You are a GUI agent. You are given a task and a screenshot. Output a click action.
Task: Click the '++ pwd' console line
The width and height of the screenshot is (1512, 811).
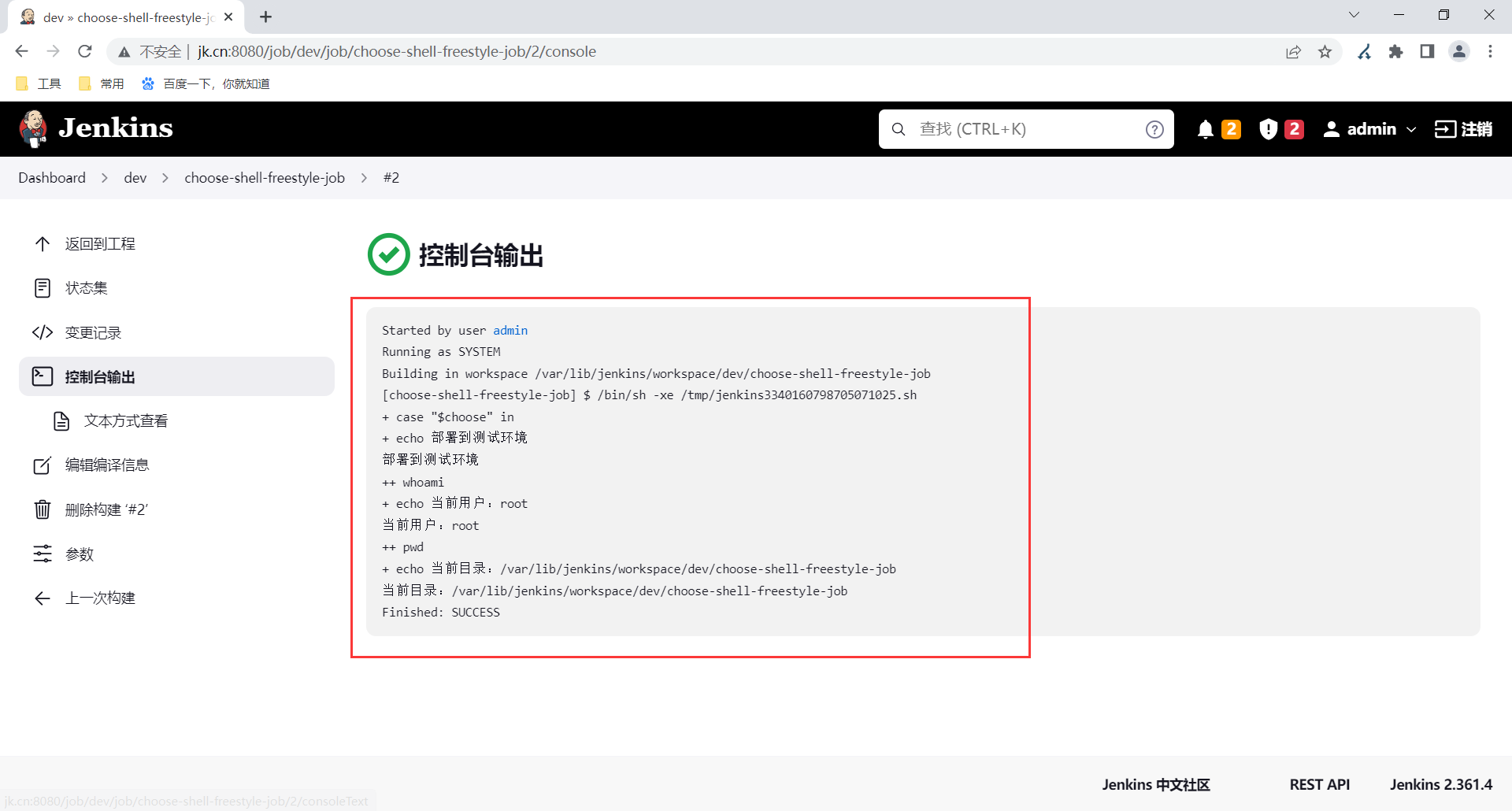(403, 547)
